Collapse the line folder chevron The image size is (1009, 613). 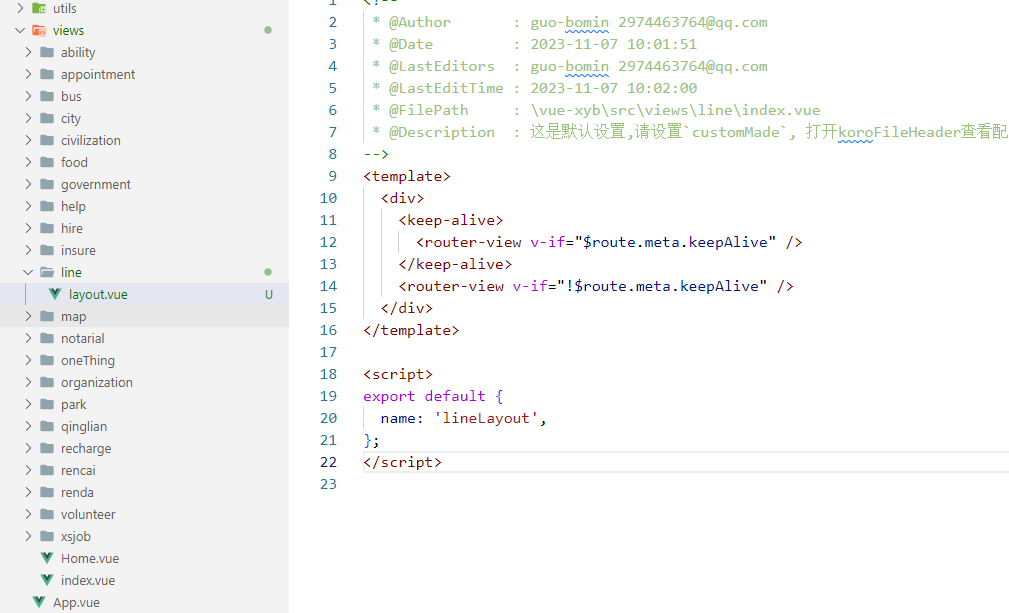[x=28, y=272]
